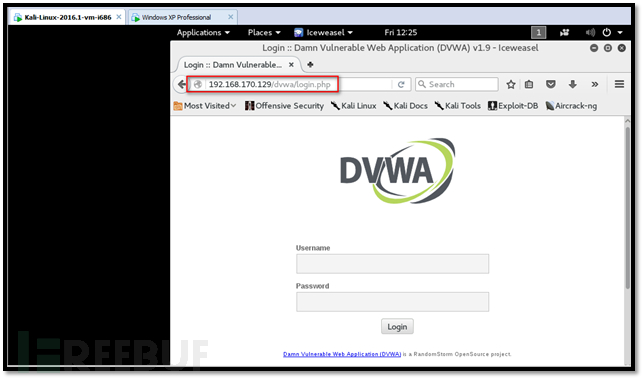Click the Login button
The width and height of the screenshot is (644, 380).
click(397, 327)
